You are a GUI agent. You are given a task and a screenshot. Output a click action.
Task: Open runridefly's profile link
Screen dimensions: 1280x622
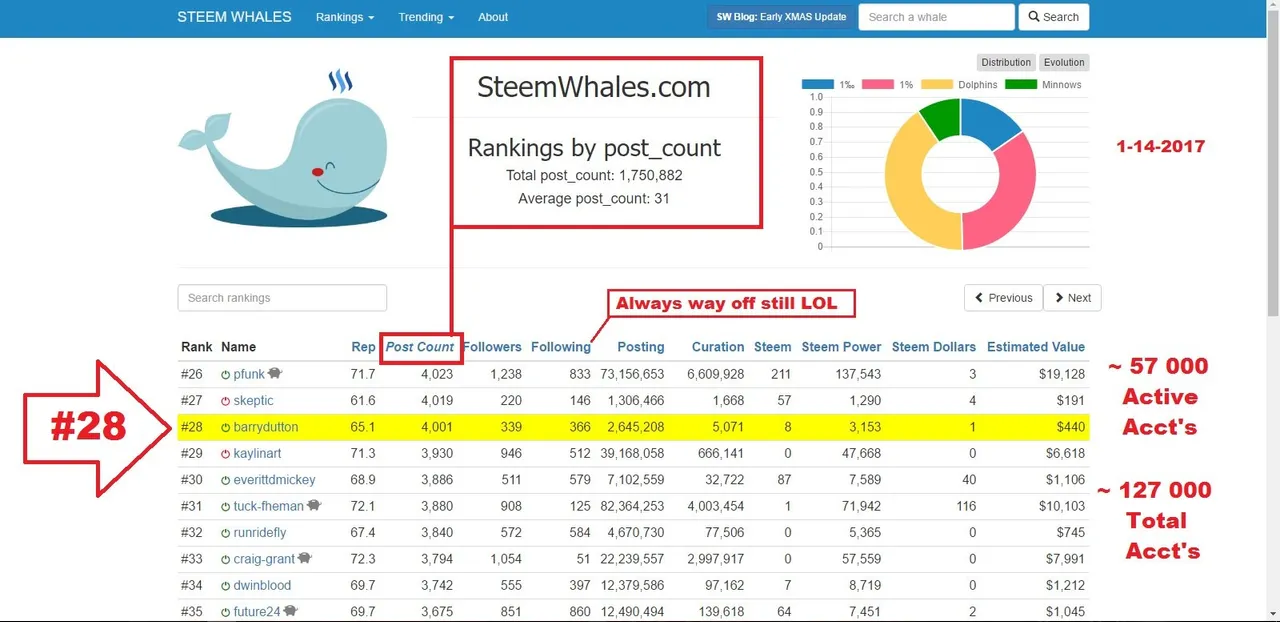click(260, 534)
